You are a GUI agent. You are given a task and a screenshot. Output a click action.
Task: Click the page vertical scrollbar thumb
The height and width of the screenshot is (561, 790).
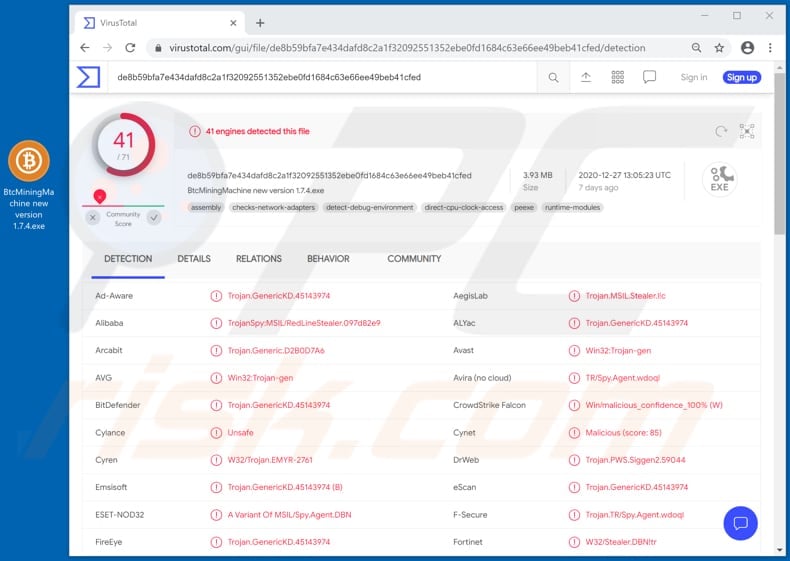click(x=779, y=154)
